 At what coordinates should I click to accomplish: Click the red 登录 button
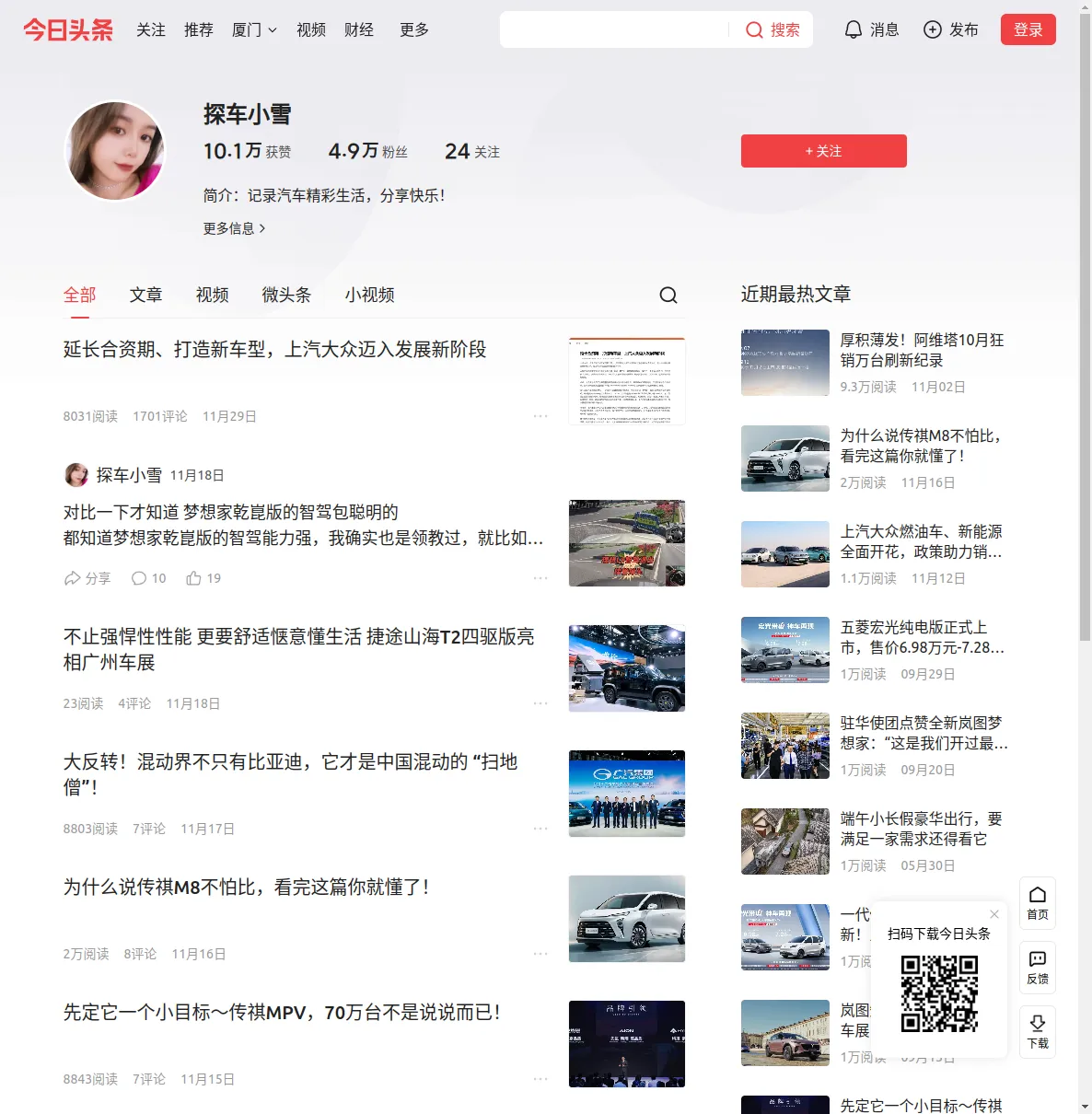coord(1028,29)
